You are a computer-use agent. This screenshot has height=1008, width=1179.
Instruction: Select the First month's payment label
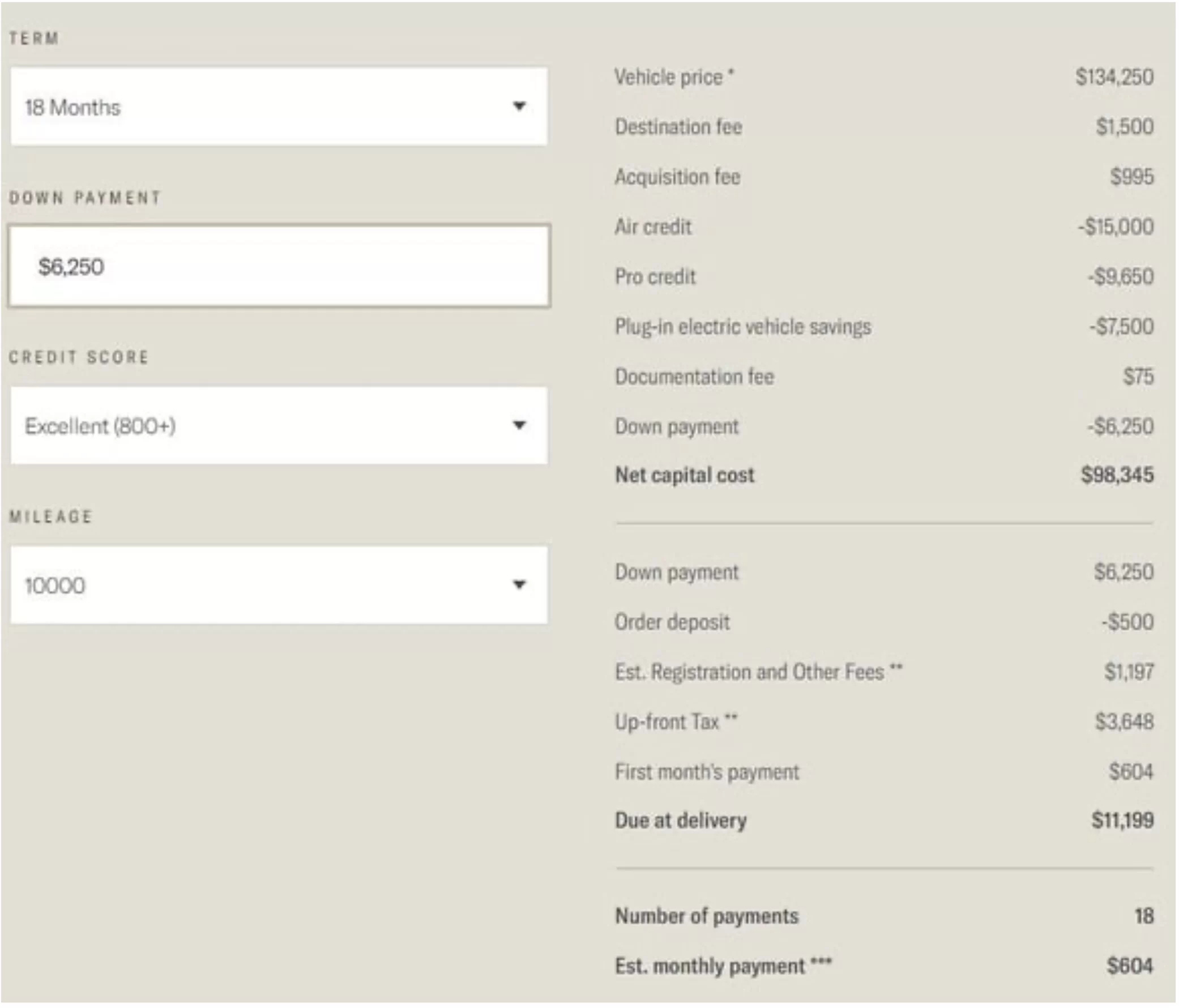[x=707, y=772]
